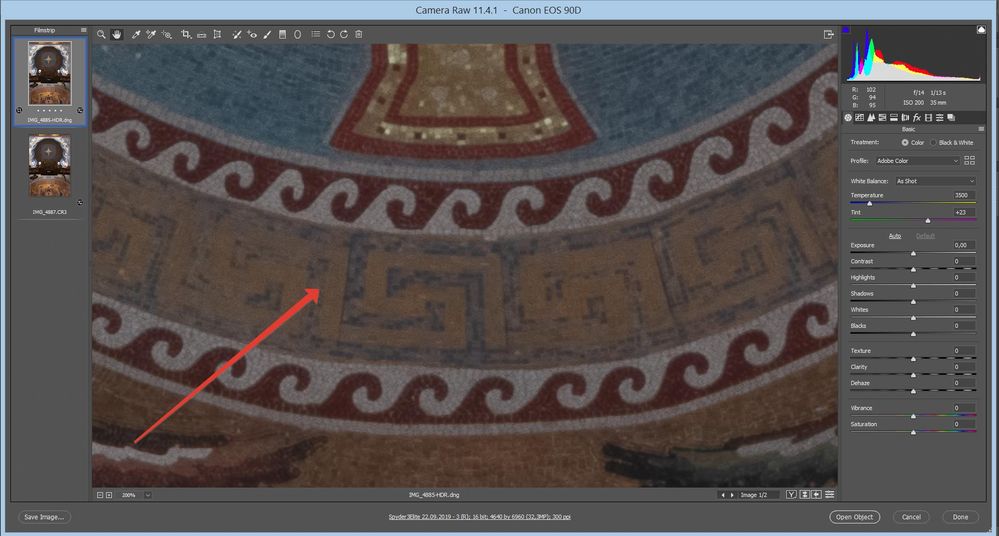Open the Tone Curve panel tab
999x536 pixels.
pyautogui.click(x=859, y=118)
